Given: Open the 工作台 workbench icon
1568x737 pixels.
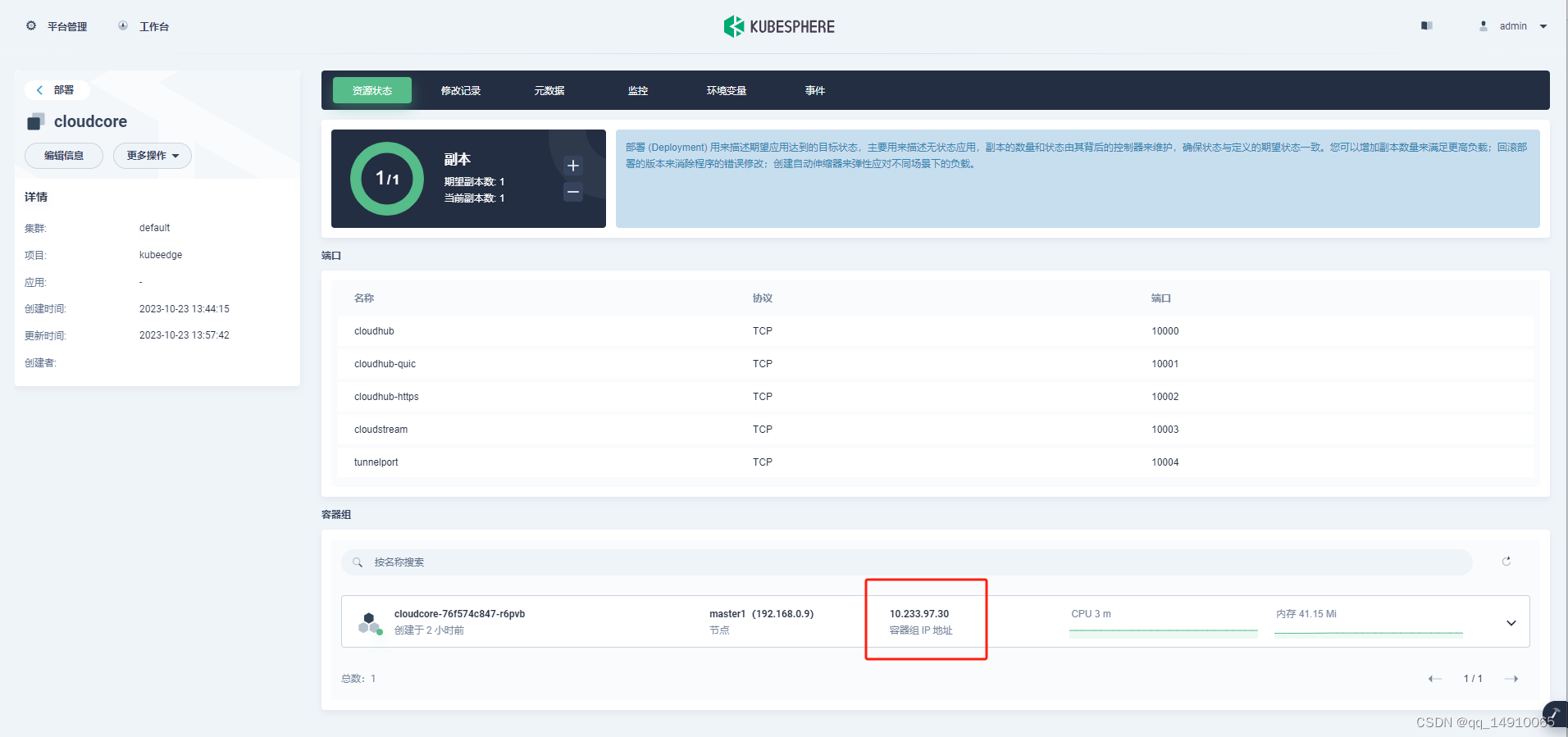Looking at the screenshot, I should [123, 26].
